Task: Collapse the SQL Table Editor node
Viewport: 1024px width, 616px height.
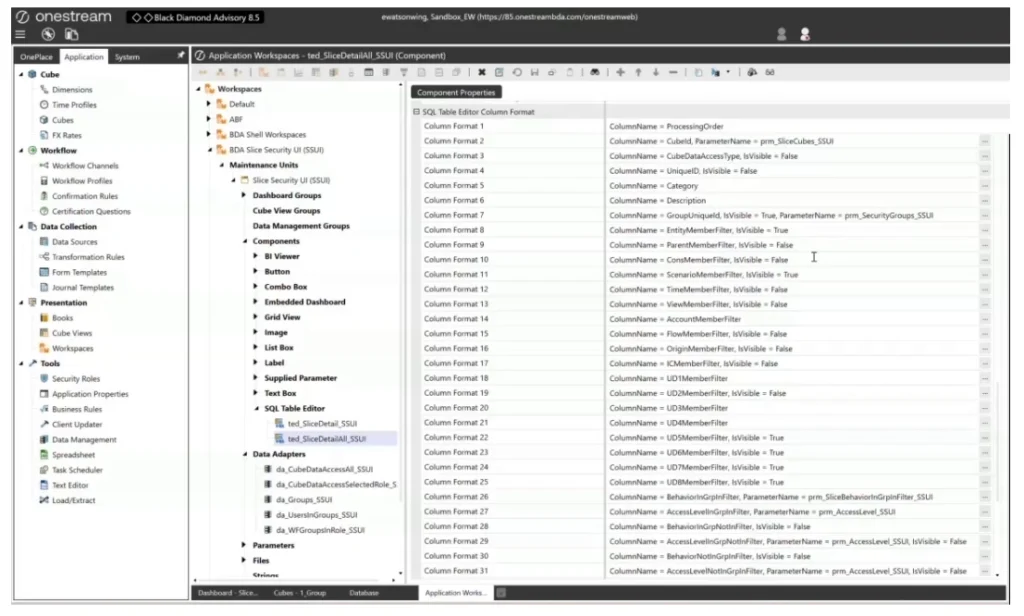Action: [256, 408]
